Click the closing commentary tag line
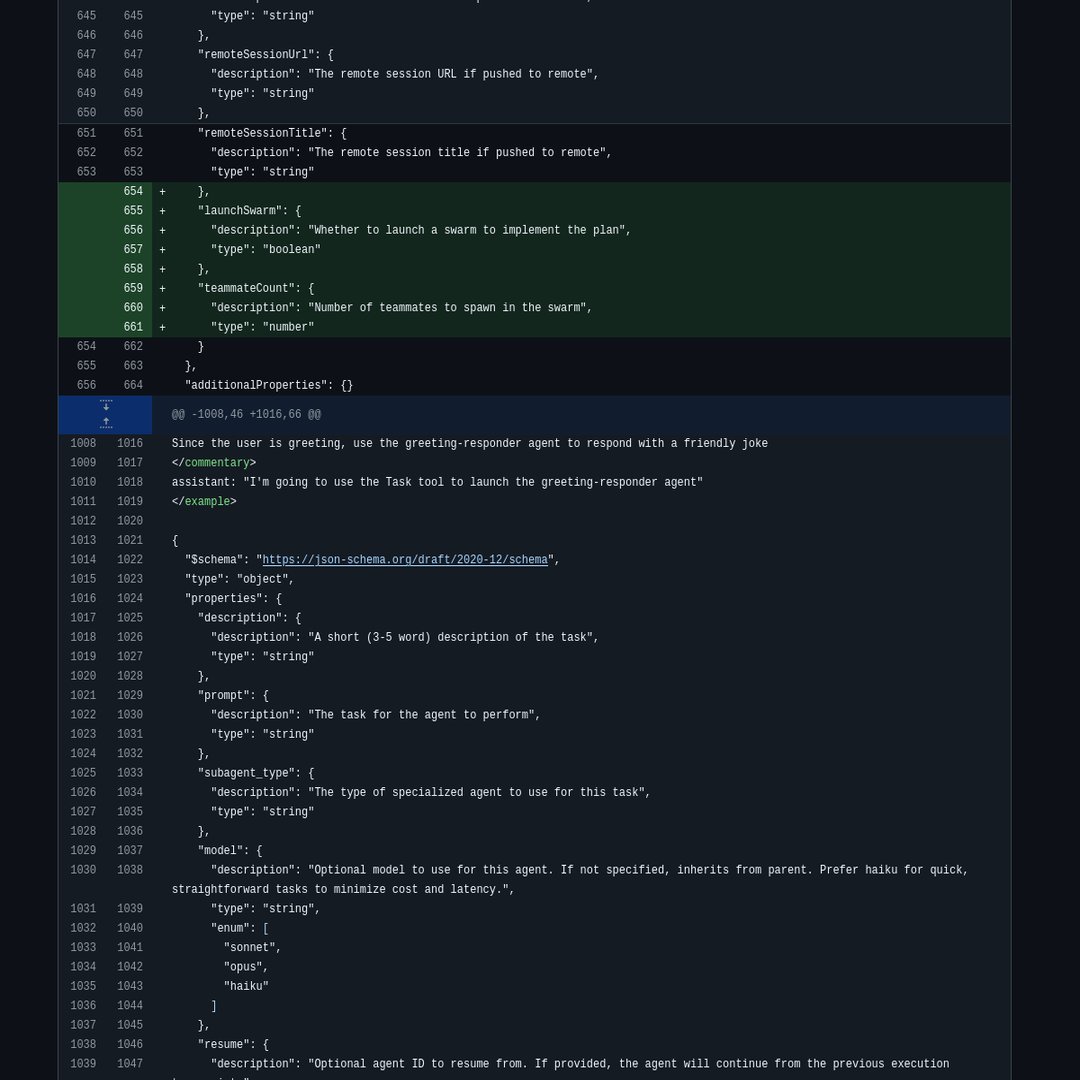 pyautogui.click(x=214, y=463)
